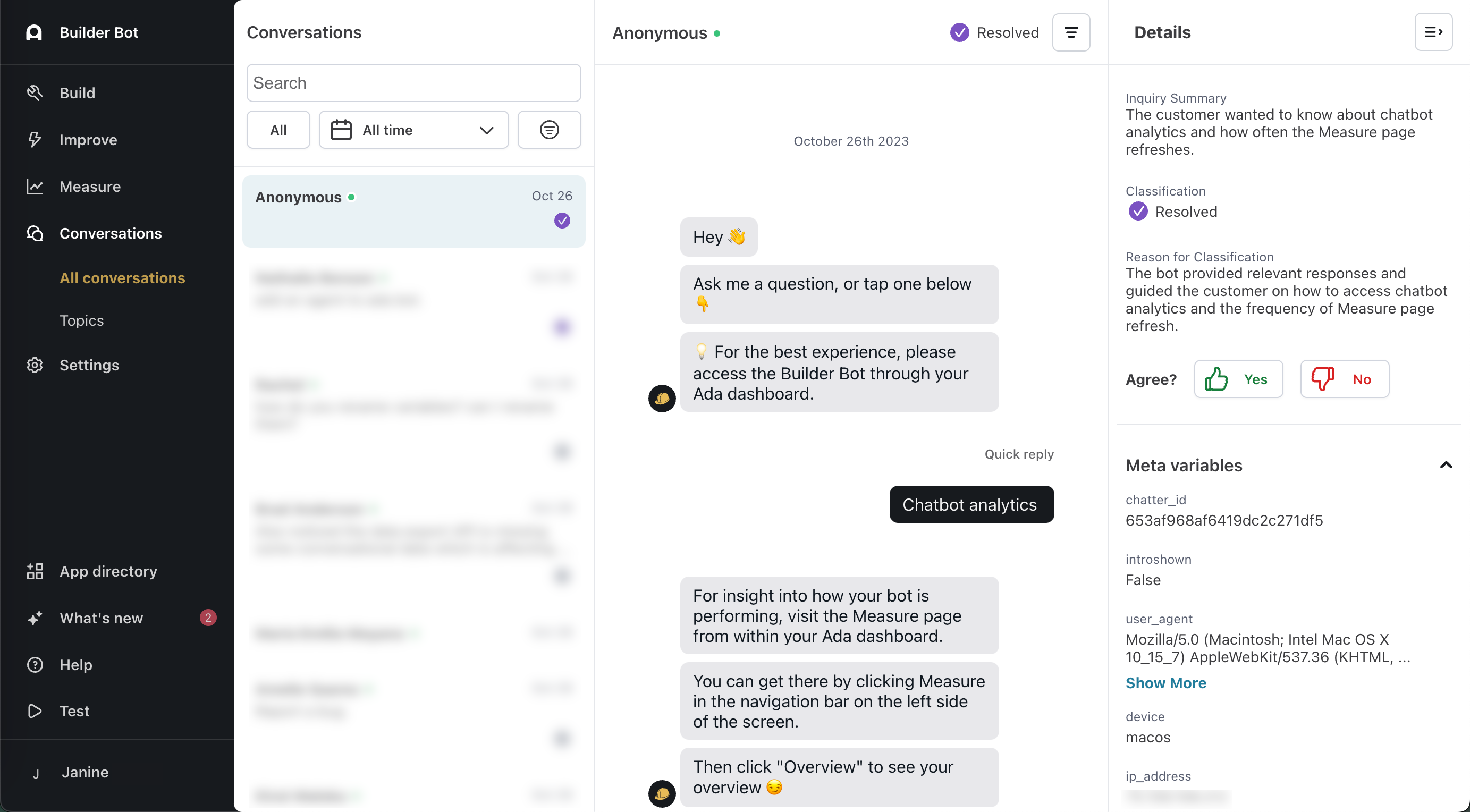Image resolution: width=1470 pixels, height=812 pixels.
Task: Open the Help section
Action: [x=76, y=664]
